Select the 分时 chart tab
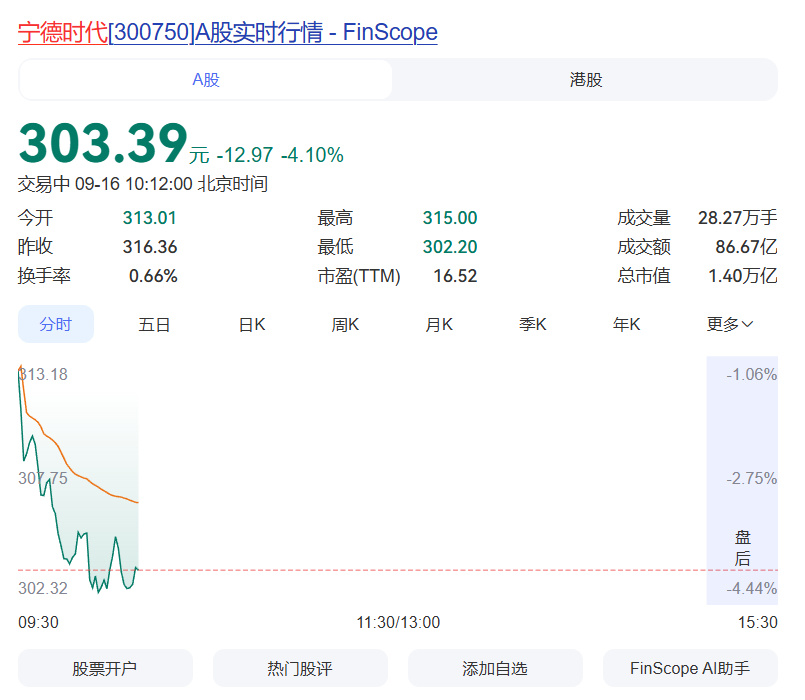The height and width of the screenshot is (700, 805). pyautogui.click(x=56, y=324)
